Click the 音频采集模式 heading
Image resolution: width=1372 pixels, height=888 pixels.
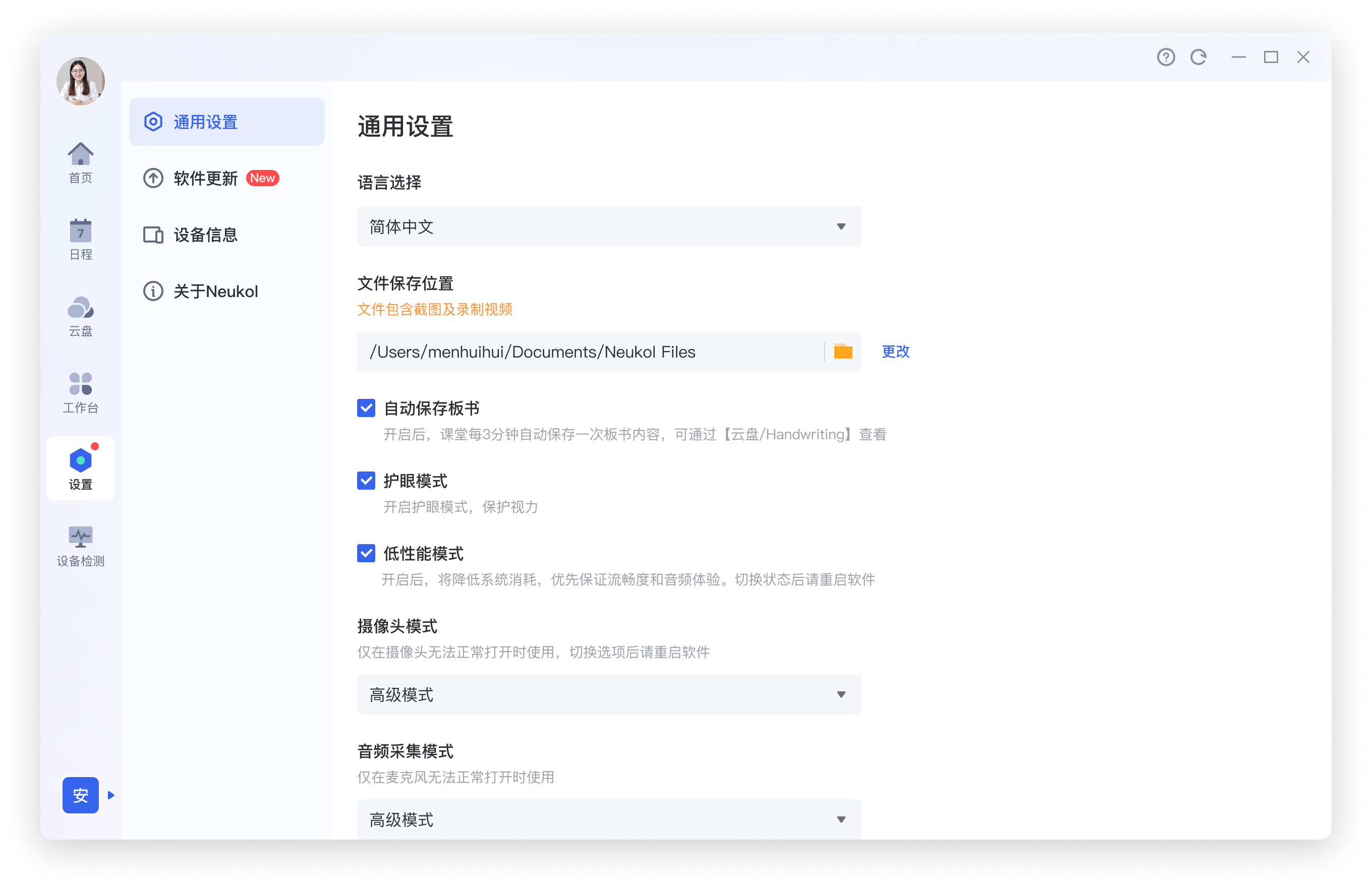tap(406, 751)
